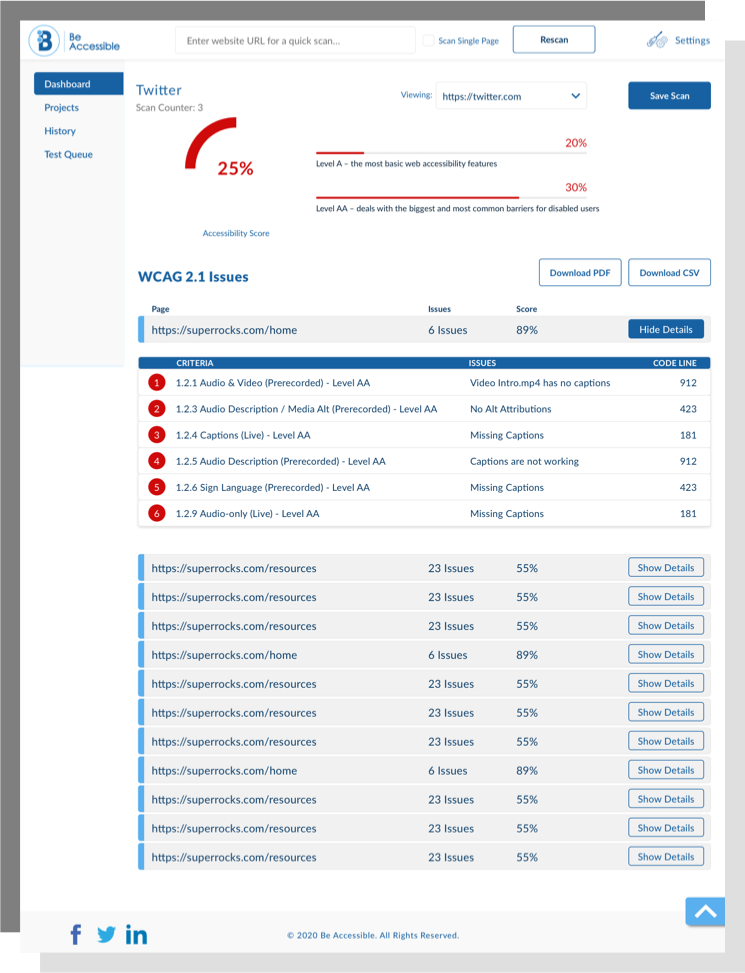Open the Facebook footer icon
The image size is (745, 973).
[76, 935]
